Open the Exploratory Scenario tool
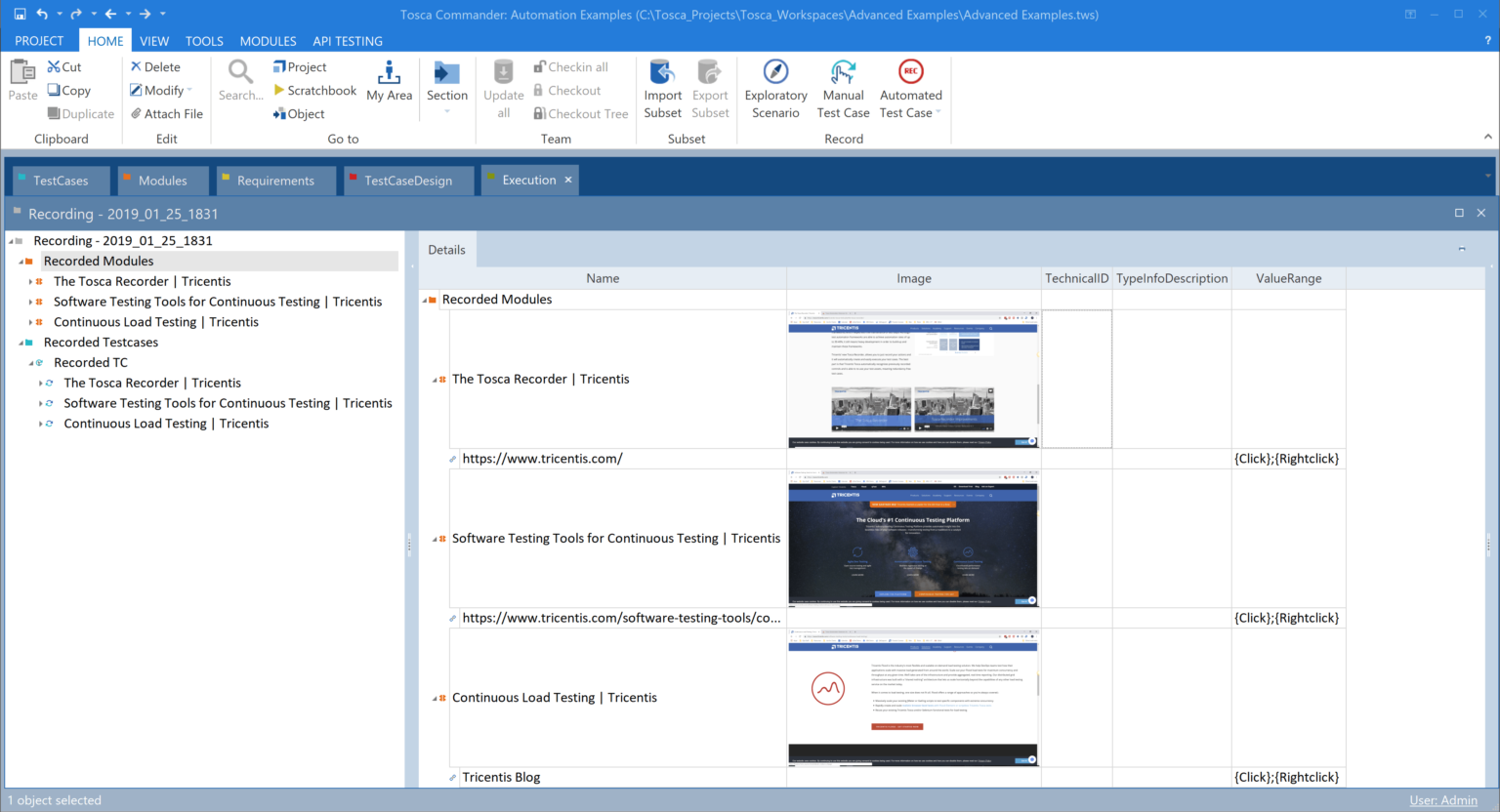The height and width of the screenshot is (812, 1500). [x=774, y=88]
